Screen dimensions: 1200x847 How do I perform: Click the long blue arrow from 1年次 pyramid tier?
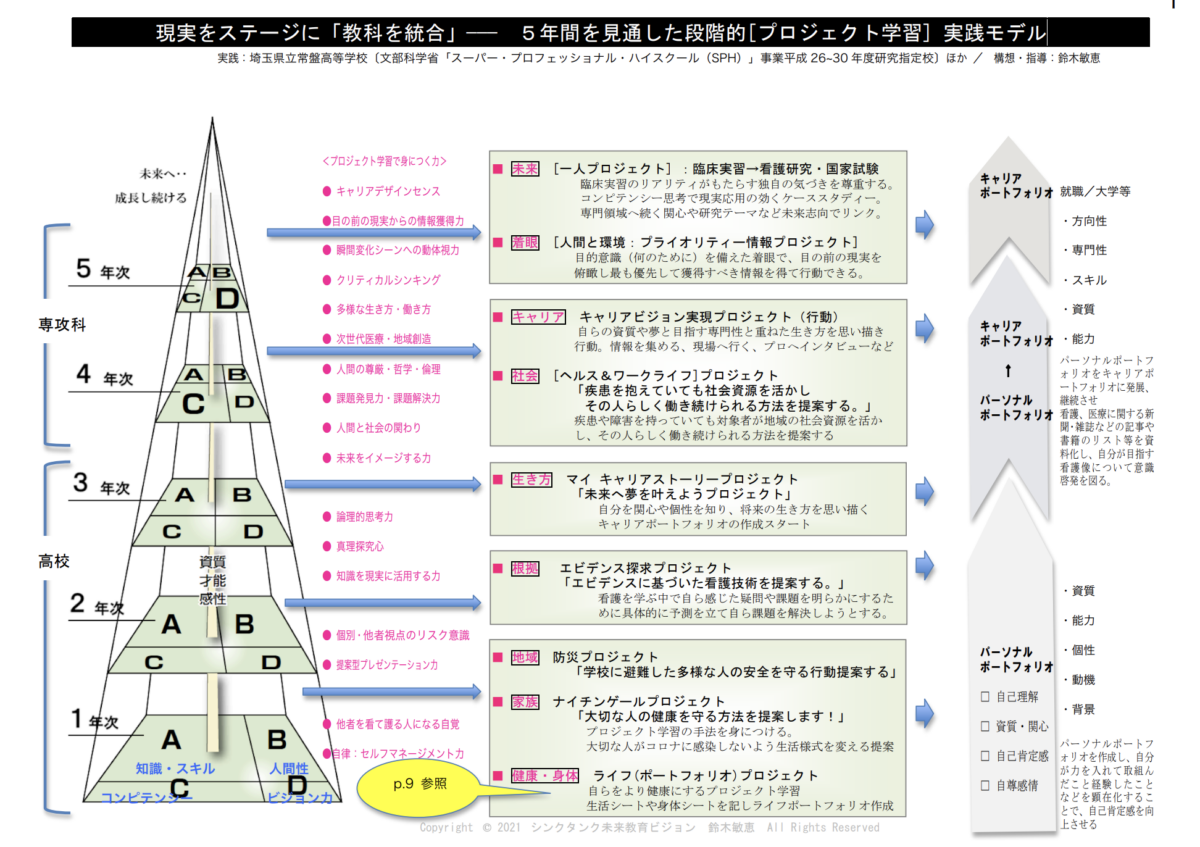point(390,691)
